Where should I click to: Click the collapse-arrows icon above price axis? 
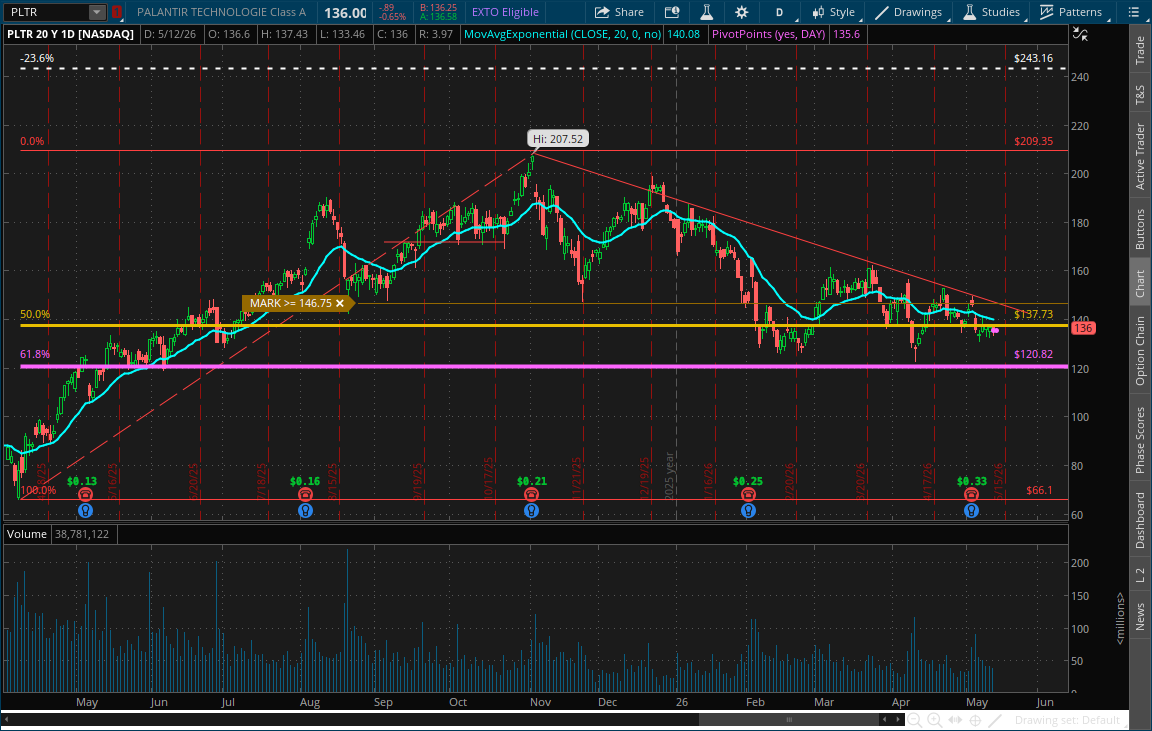[x=1079, y=34]
